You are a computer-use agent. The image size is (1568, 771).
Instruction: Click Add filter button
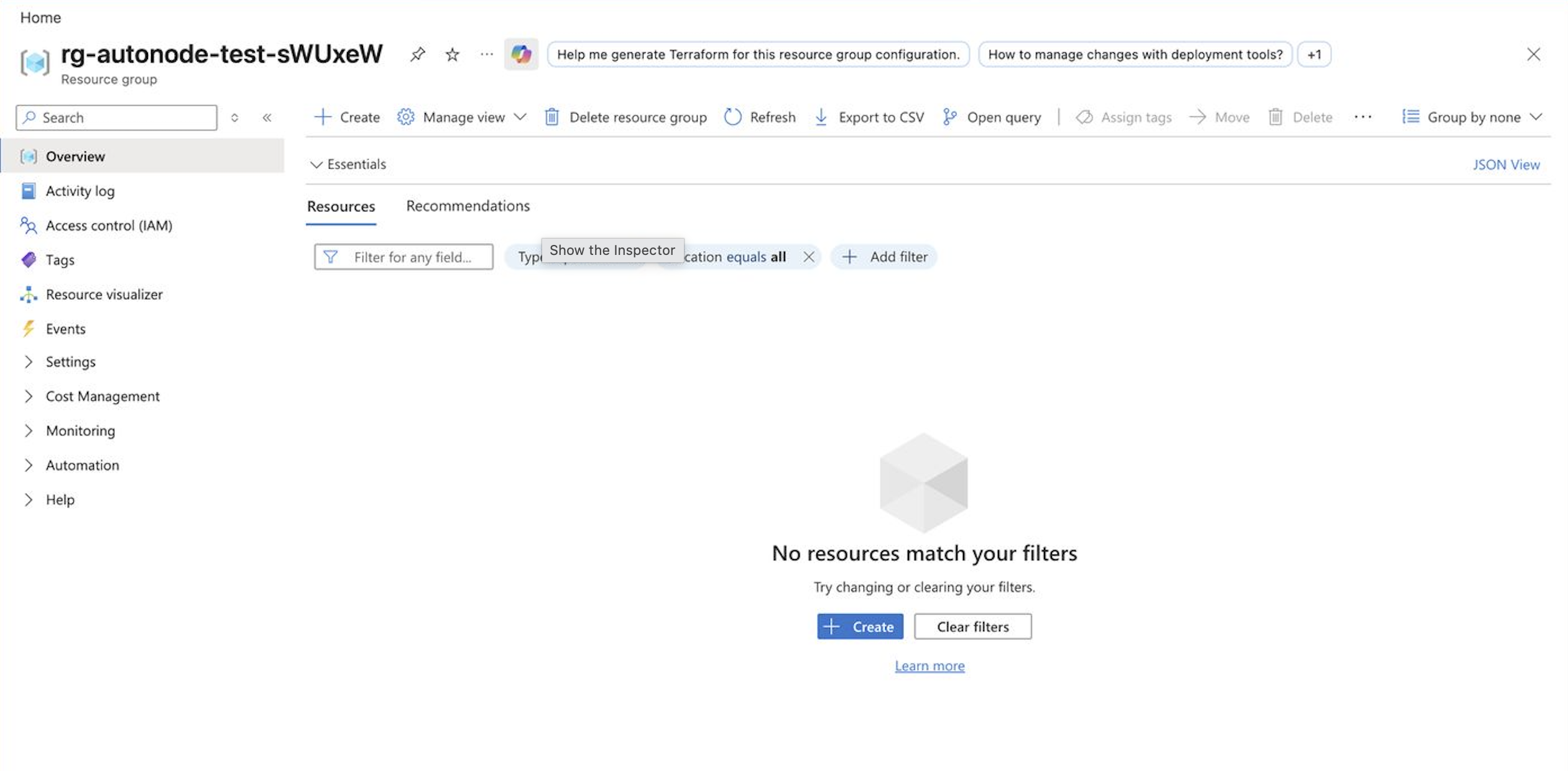[884, 257]
